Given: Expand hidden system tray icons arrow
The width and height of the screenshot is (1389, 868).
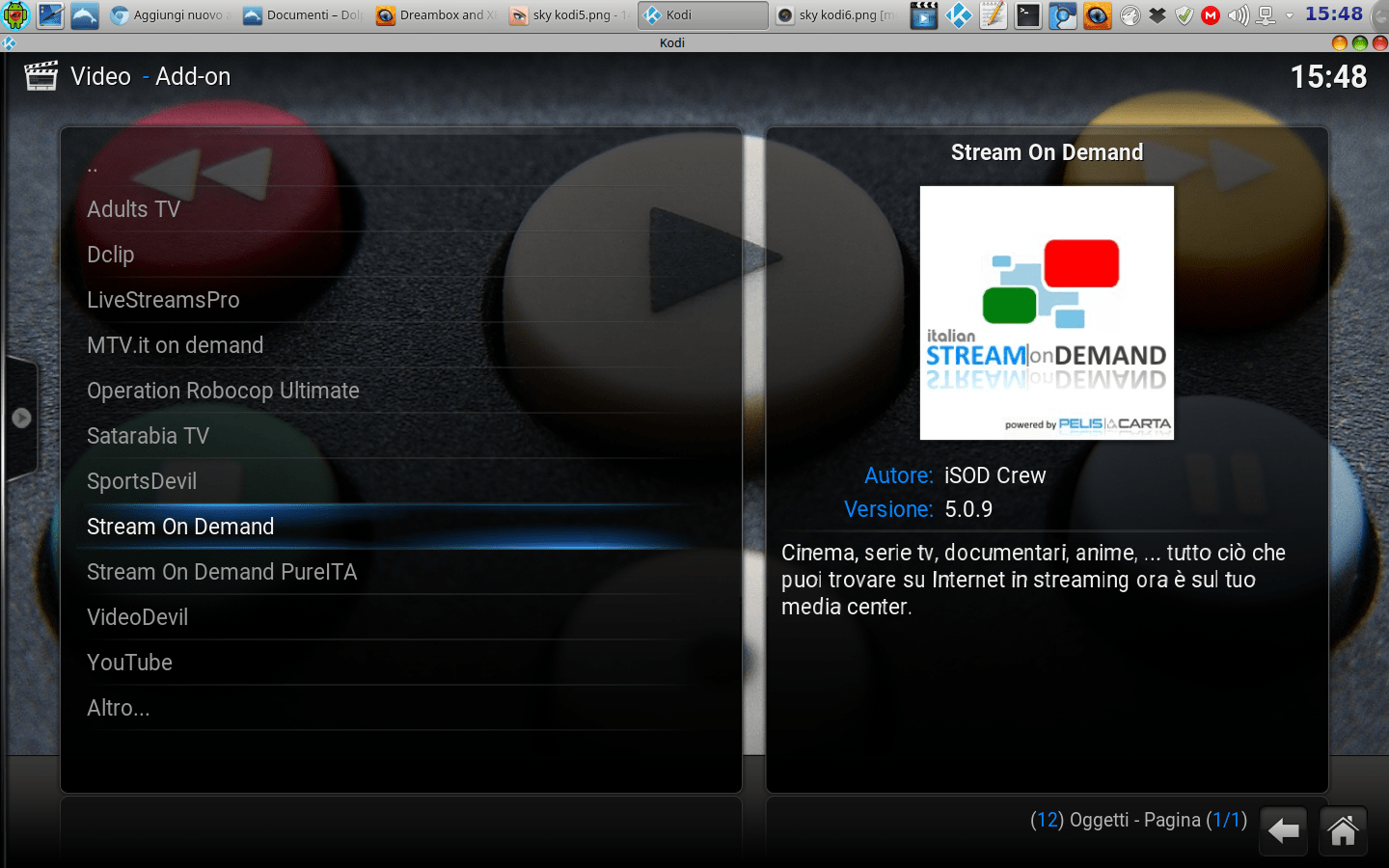Looking at the screenshot, I should click(1290, 15).
